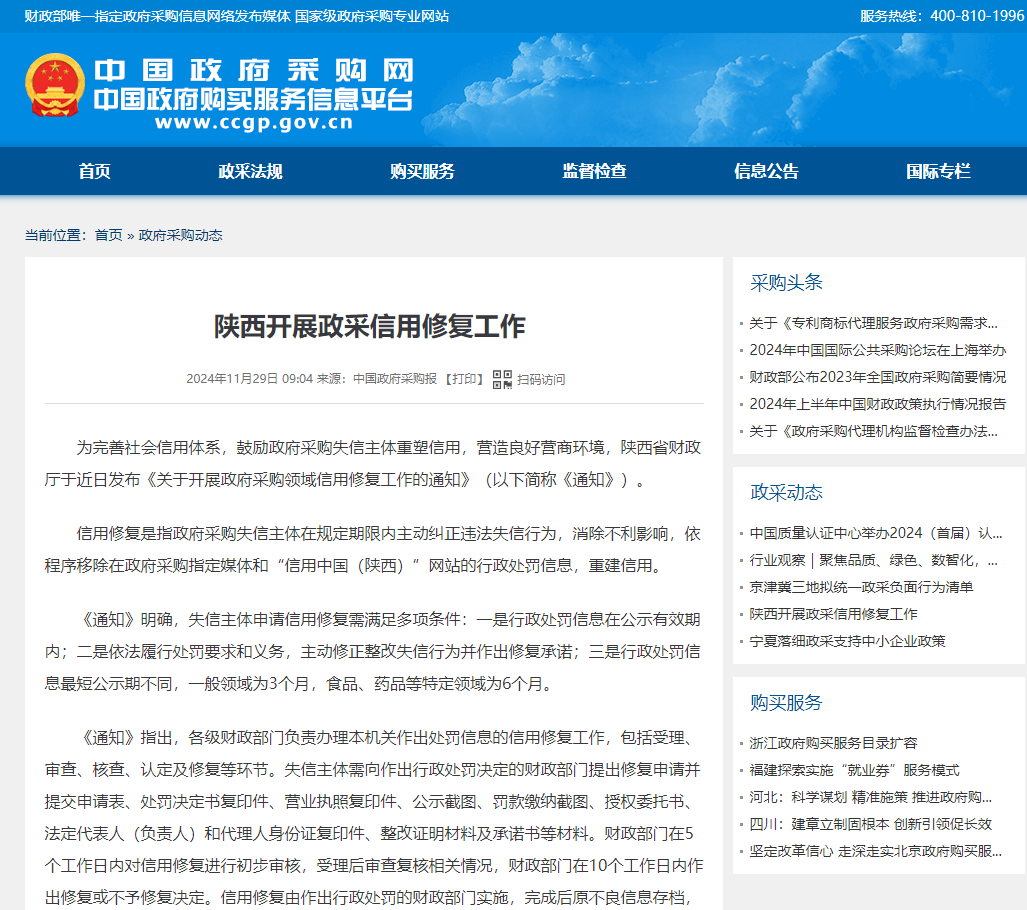1027x910 pixels.
Task: Click the 扫码访问 link
Action: point(541,379)
